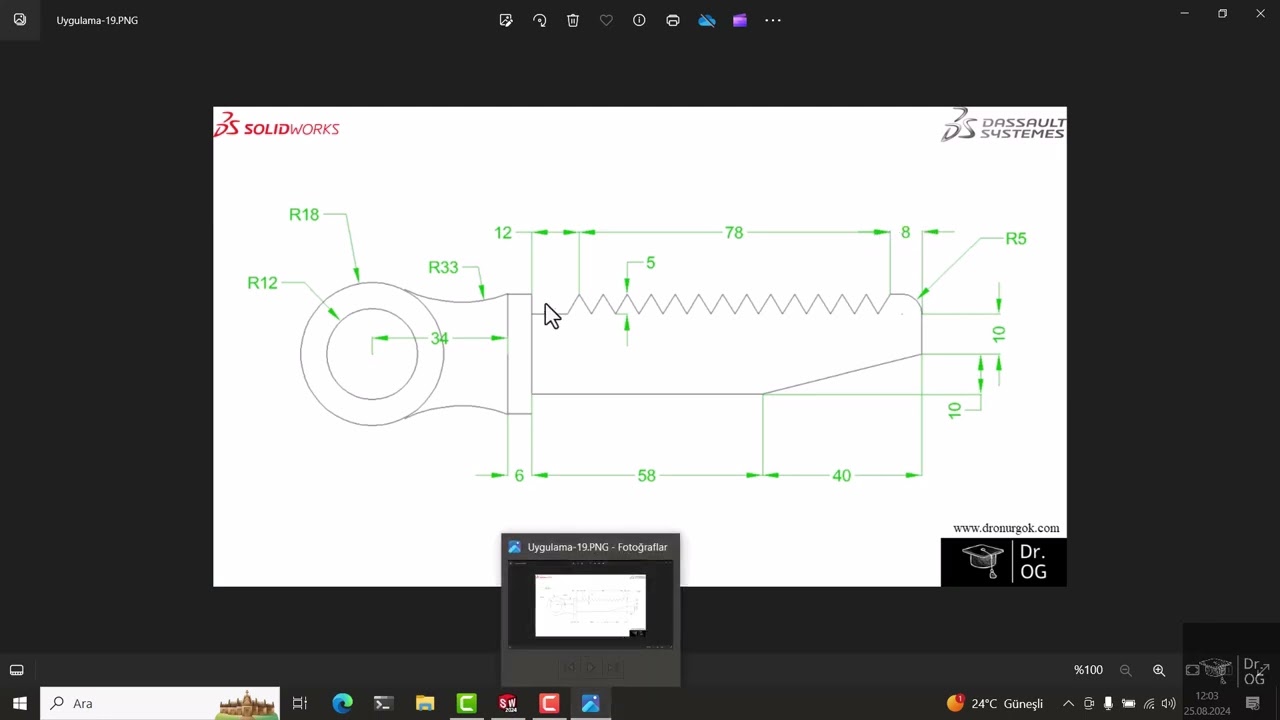Zoom out with the minus magnifier icon
Screen dimensions: 1280x720
[1126, 670]
